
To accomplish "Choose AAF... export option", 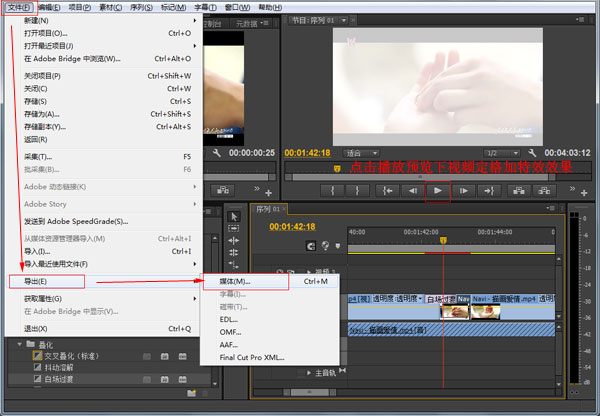I will tap(270, 345).
